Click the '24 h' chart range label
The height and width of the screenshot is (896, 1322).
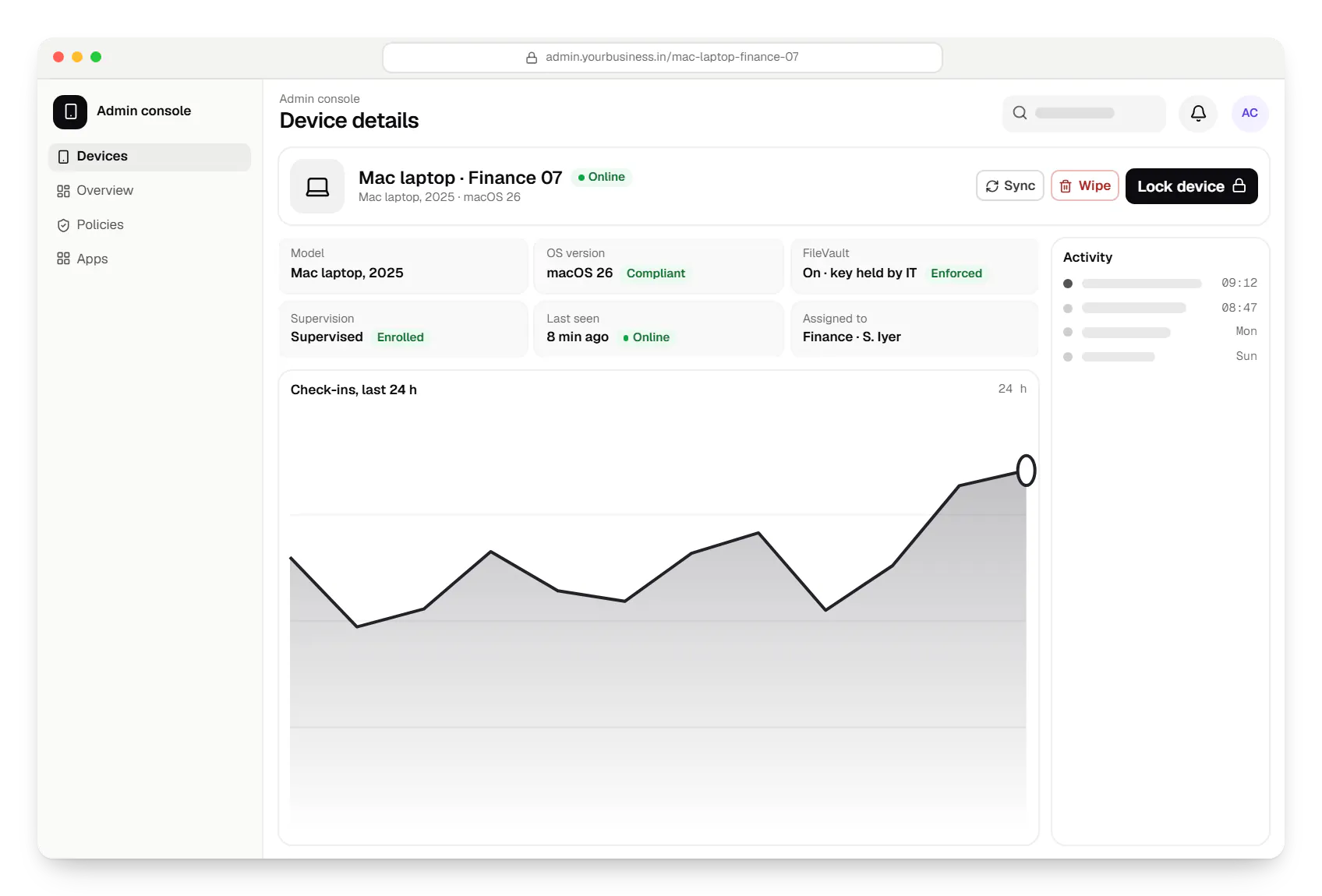click(1012, 389)
